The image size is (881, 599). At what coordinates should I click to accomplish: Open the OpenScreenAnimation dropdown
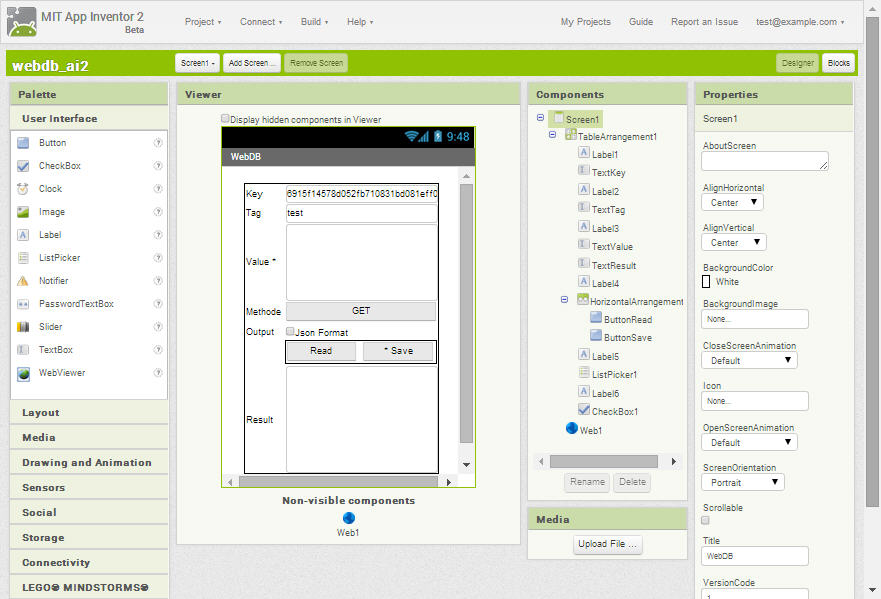click(750, 442)
